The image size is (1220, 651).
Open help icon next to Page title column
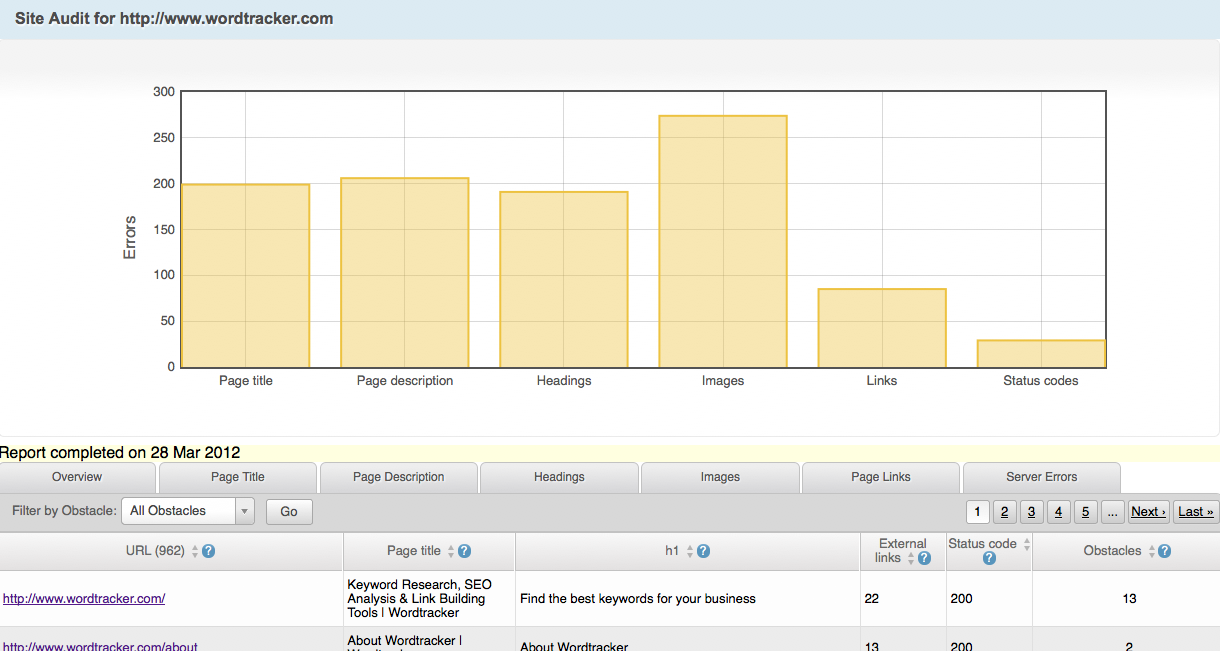point(464,551)
